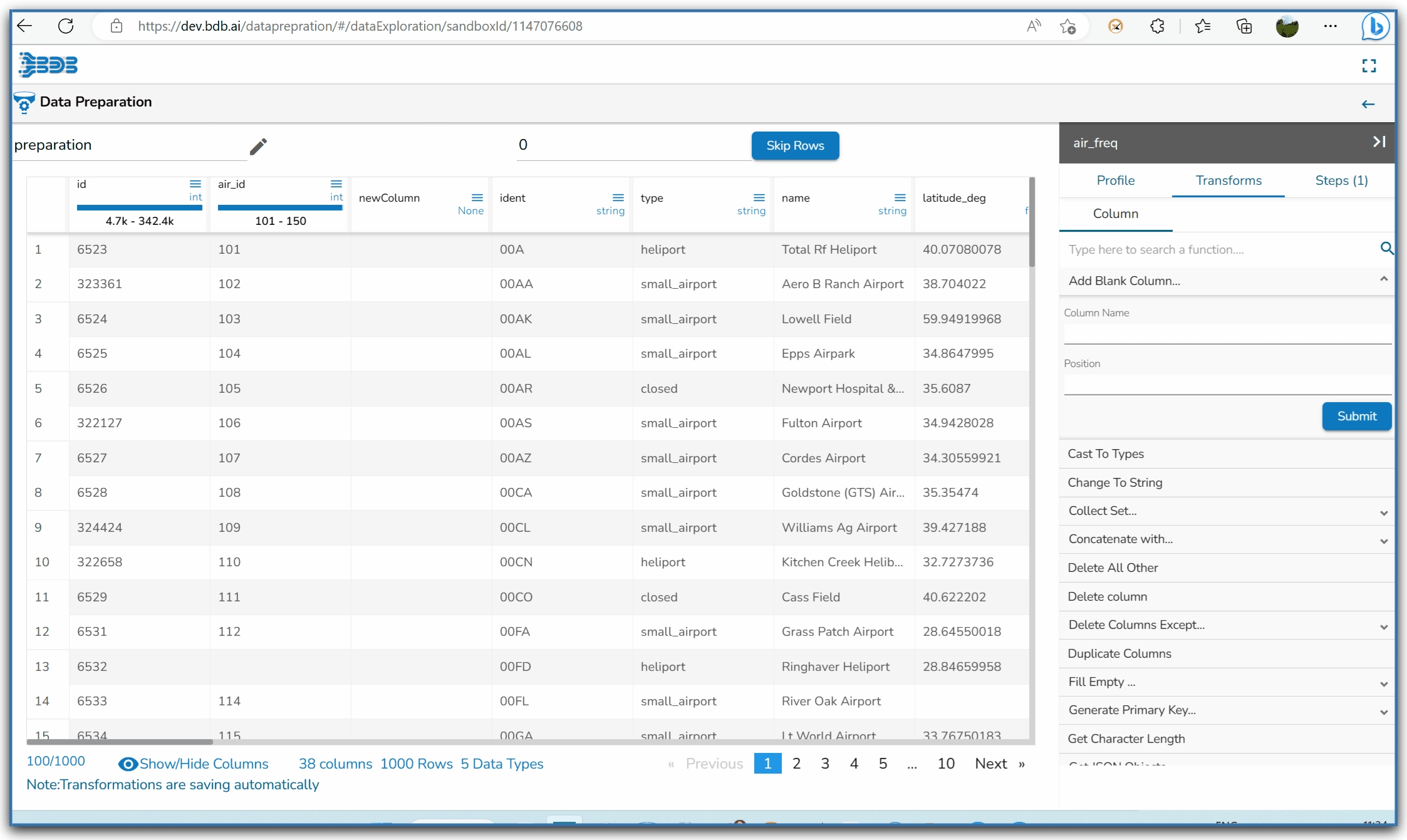This screenshot has height=840, width=1407.
Task: Open the id column menu icon
Action: [195, 184]
